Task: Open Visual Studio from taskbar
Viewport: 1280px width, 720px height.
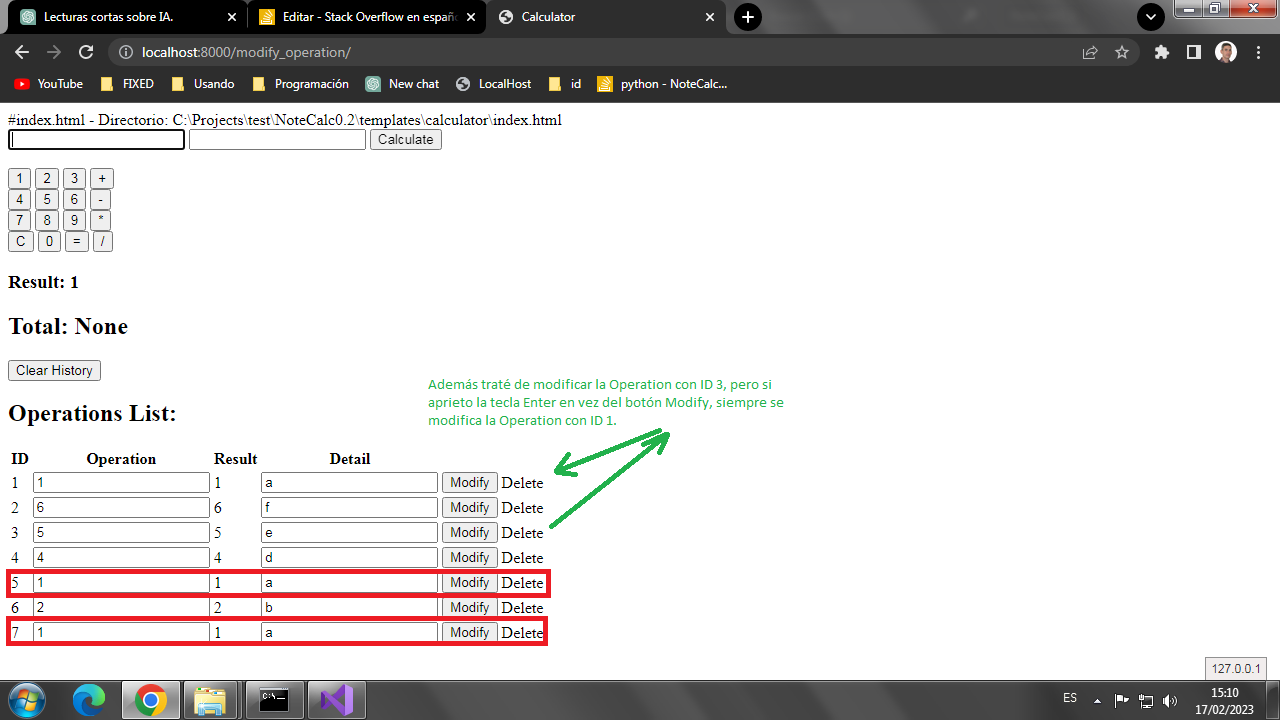Action: coord(336,700)
